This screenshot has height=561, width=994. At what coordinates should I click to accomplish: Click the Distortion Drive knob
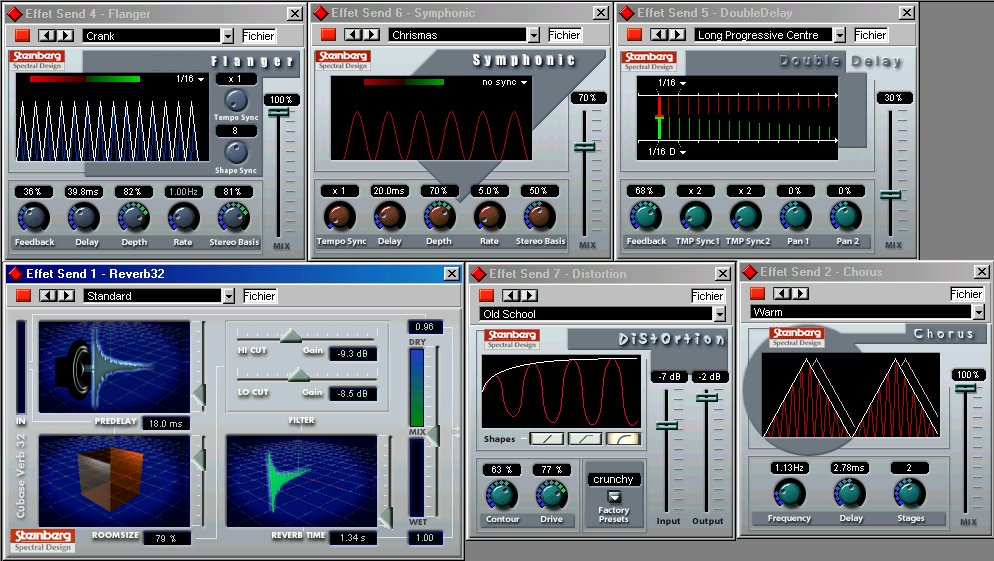(552, 496)
